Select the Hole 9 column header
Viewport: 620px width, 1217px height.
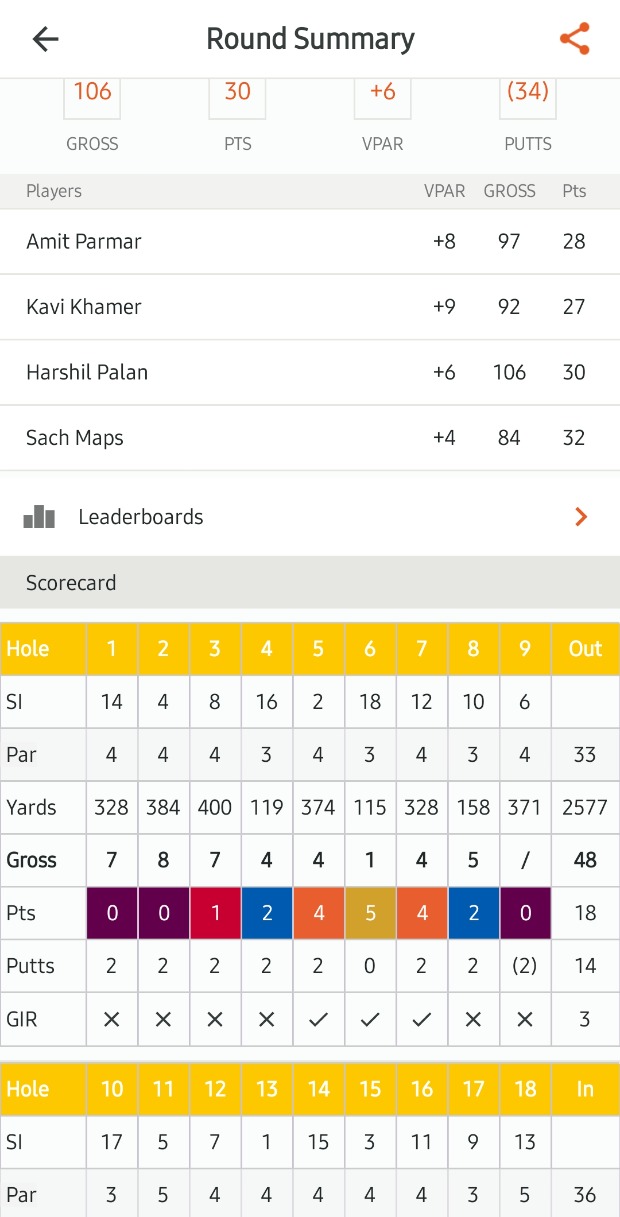pyautogui.click(x=525, y=648)
